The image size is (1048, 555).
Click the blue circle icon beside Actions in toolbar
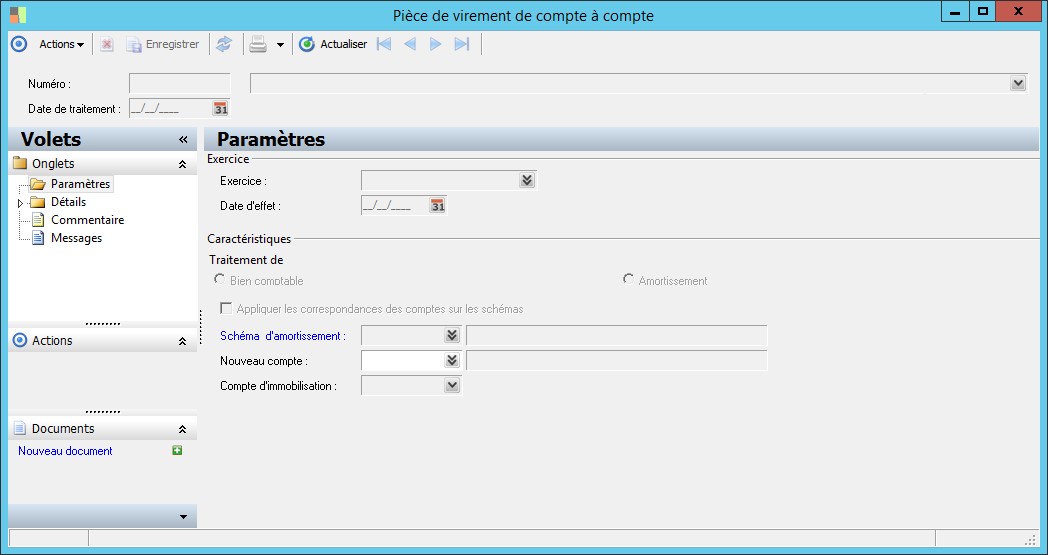tap(19, 44)
